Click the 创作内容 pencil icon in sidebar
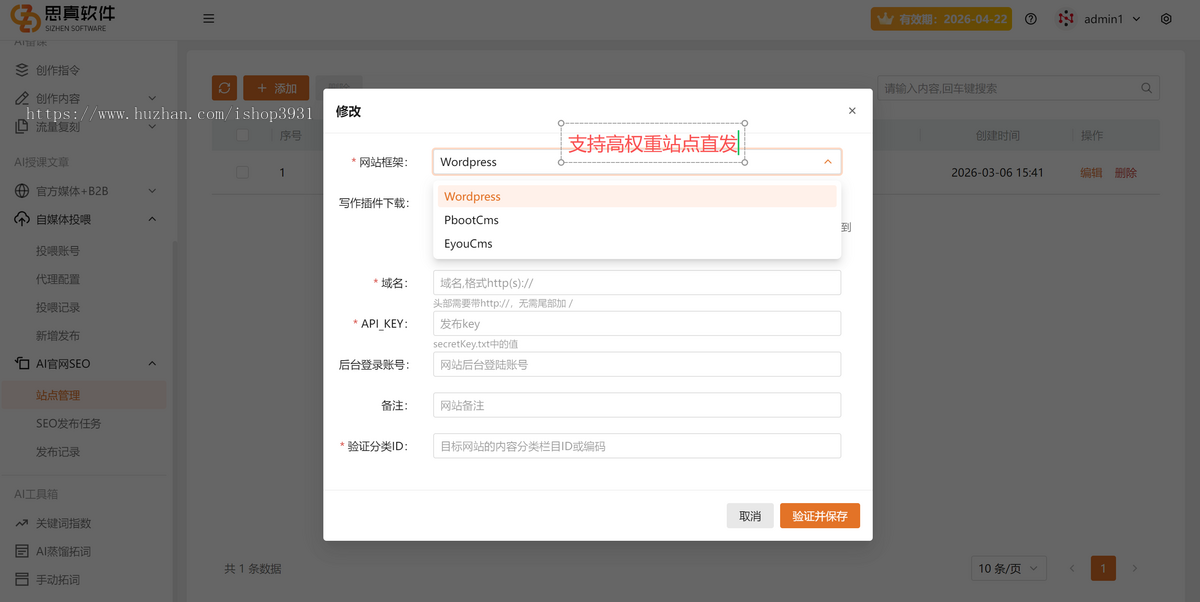 coord(22,98)
